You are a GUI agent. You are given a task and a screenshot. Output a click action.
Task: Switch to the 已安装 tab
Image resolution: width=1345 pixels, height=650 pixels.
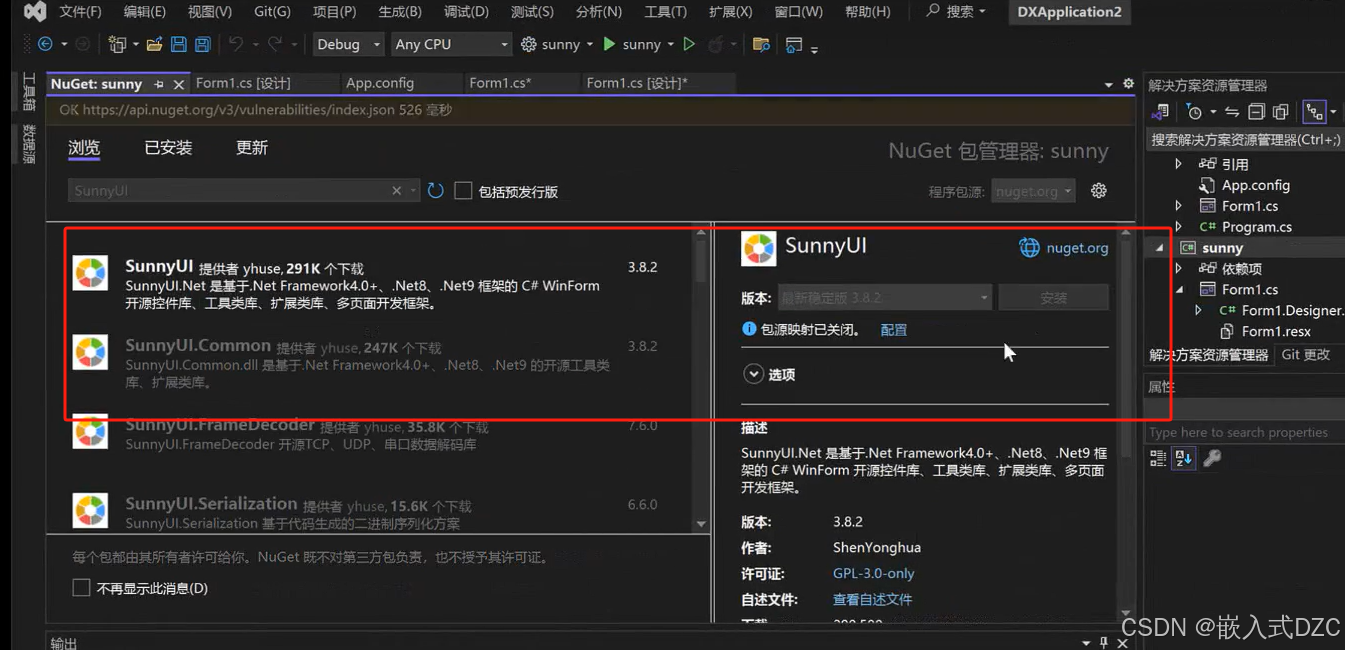(x=168, y=148)
